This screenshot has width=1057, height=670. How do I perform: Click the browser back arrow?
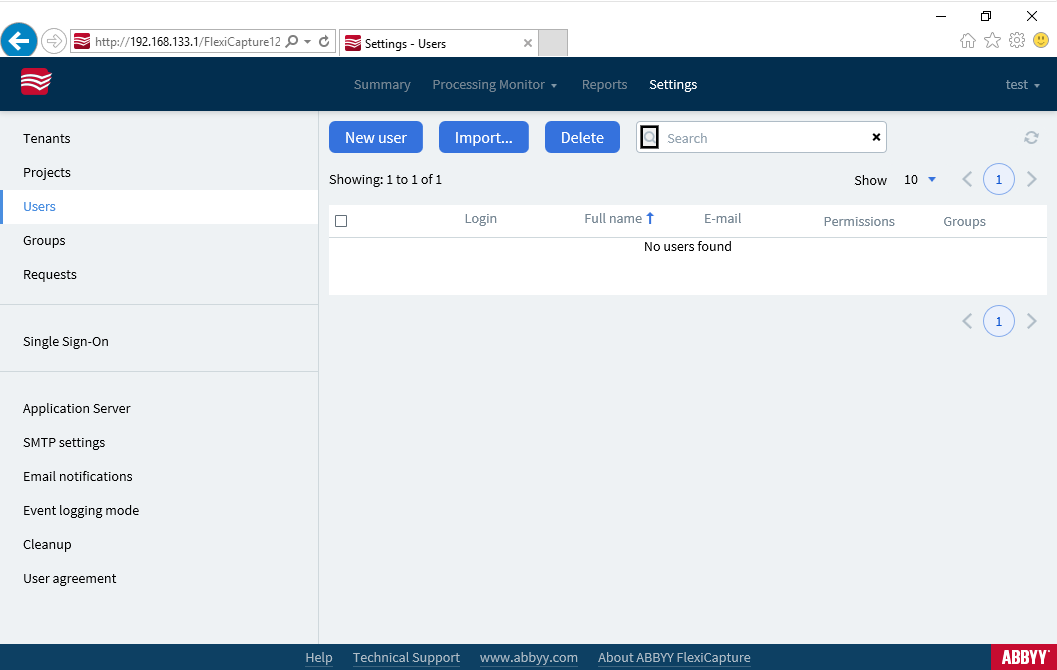pos(19,40)
